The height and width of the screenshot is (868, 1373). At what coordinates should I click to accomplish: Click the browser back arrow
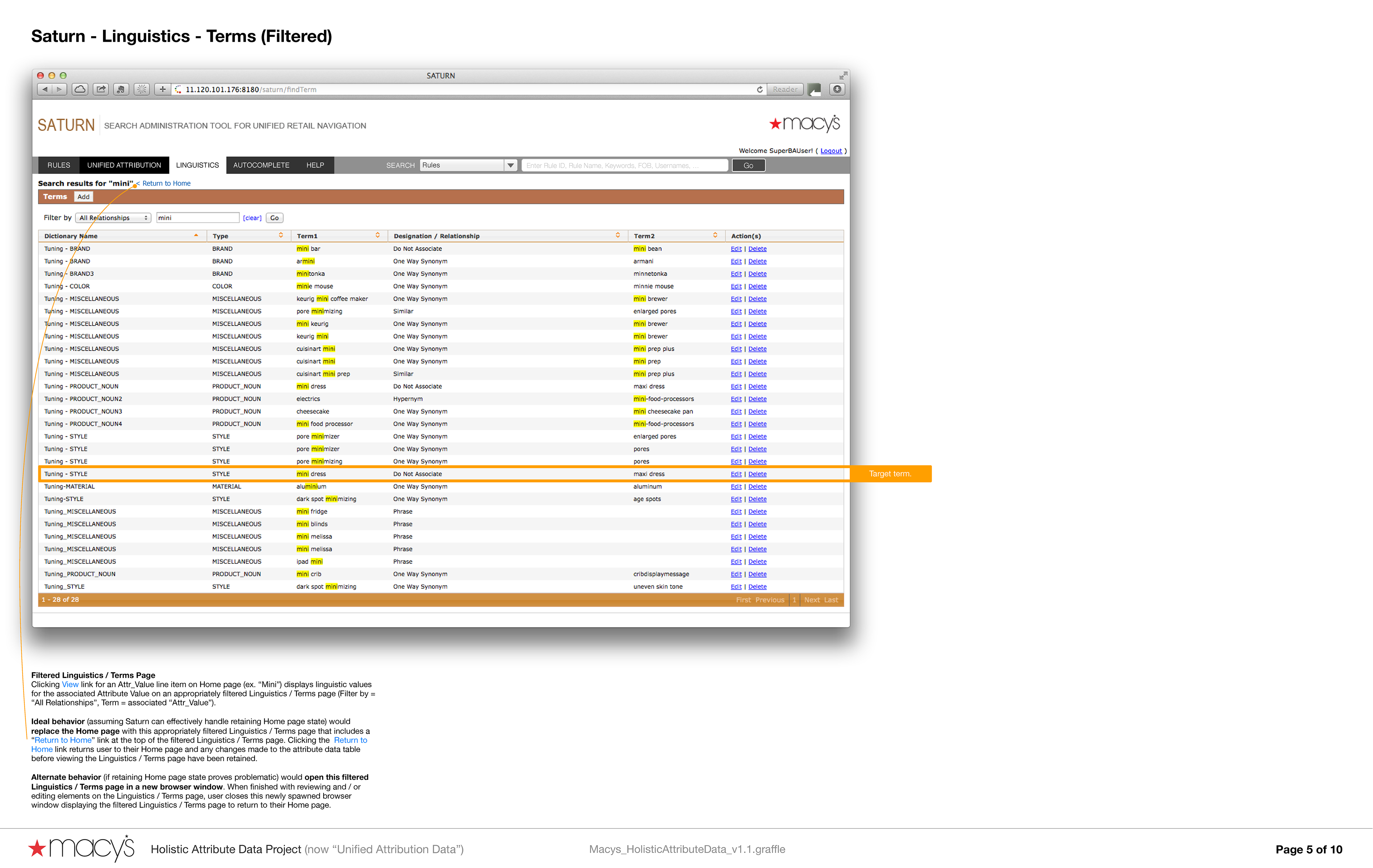tap(45, 89)
